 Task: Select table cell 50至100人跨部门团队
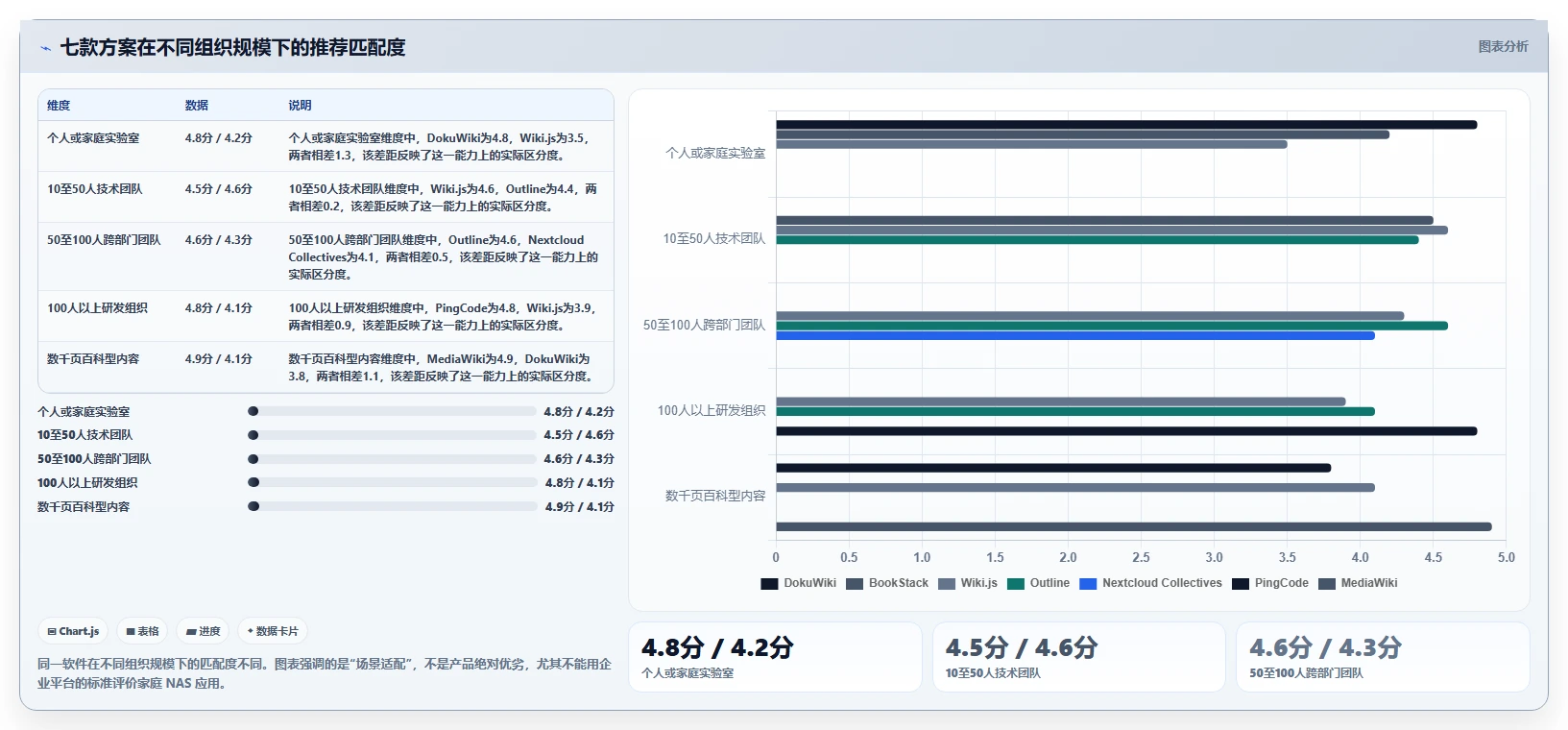click(x=104, y=240)
